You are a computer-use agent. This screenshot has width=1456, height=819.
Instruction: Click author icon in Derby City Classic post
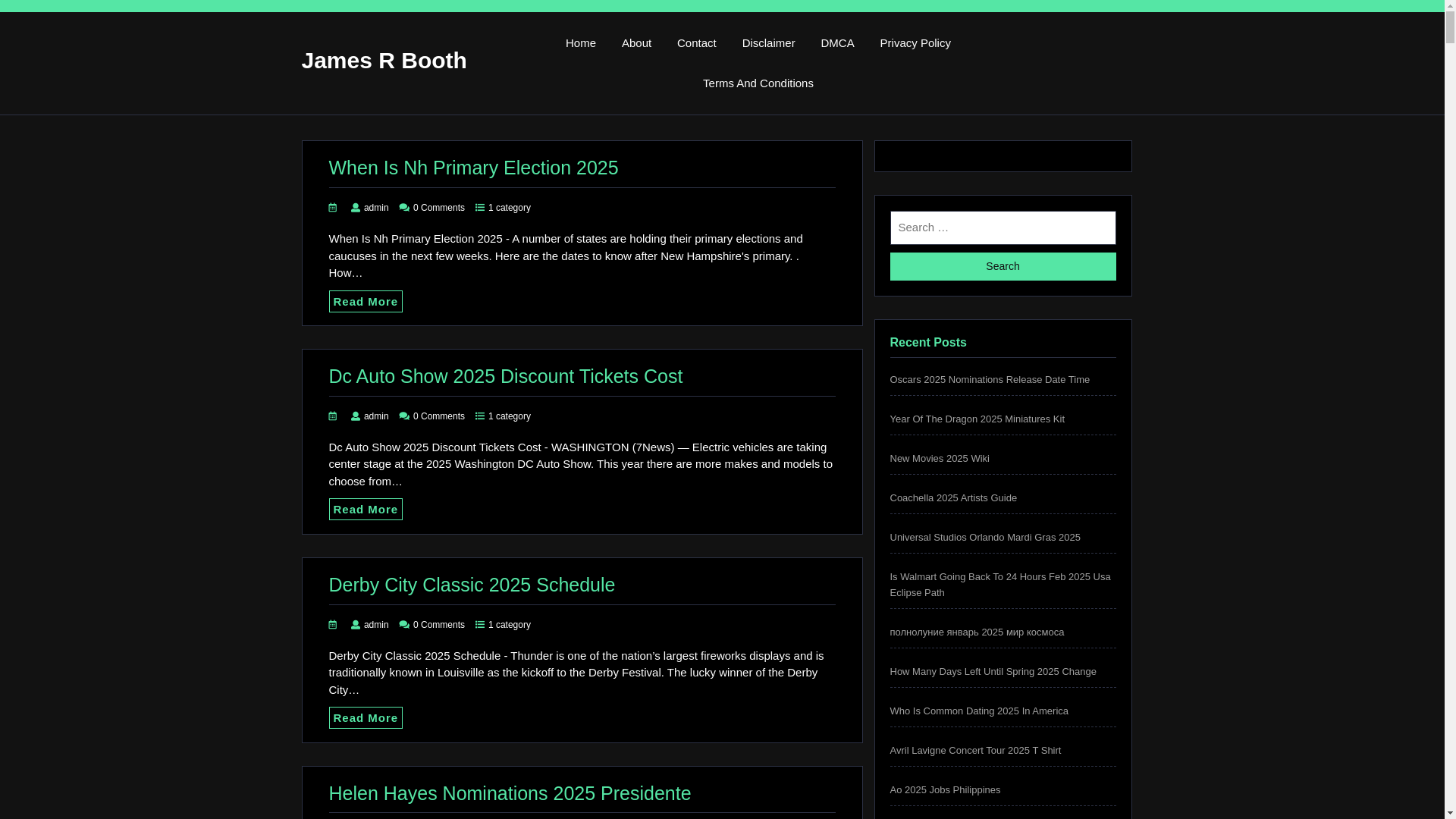coord(356,624)
